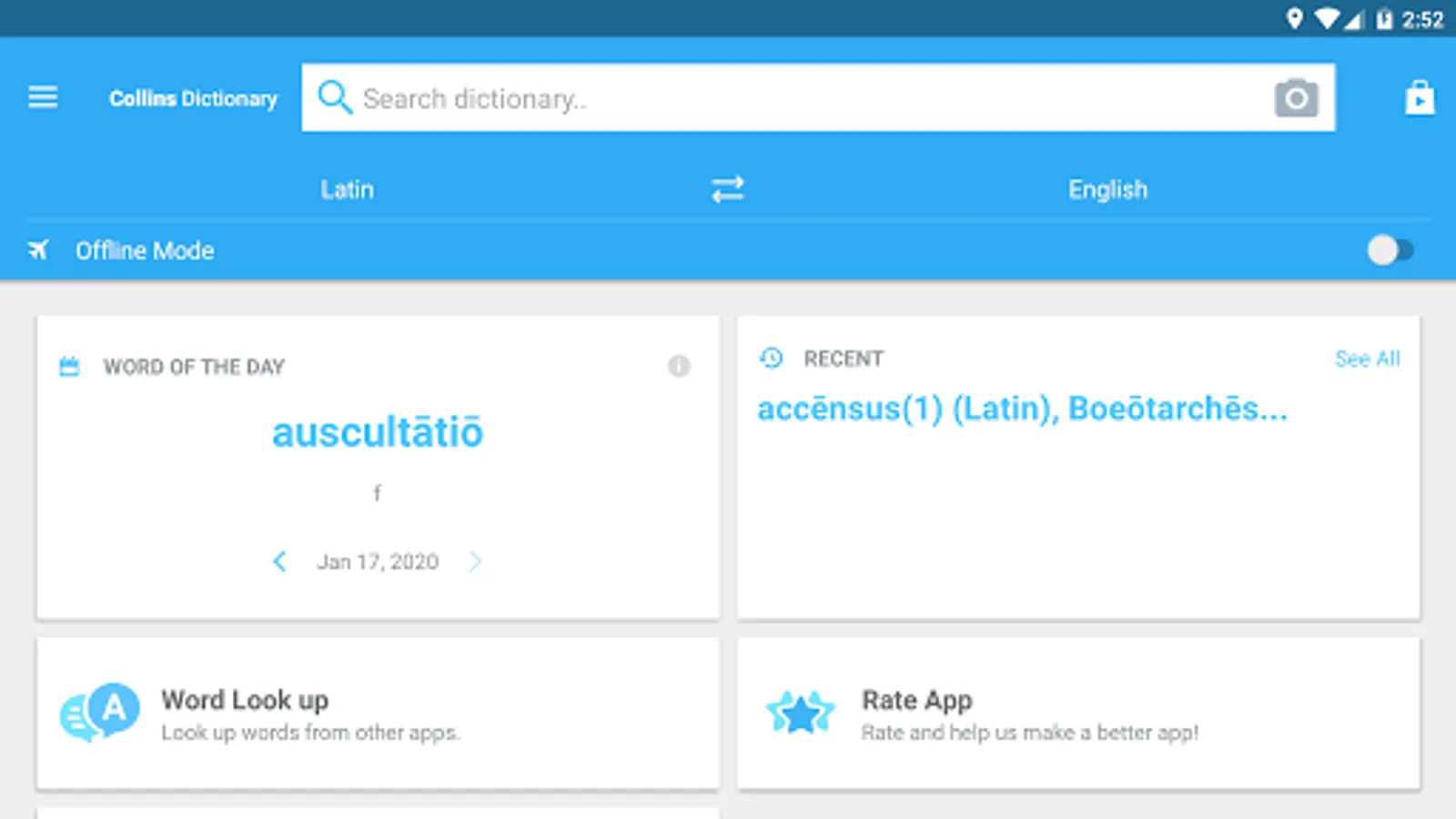
Task: Swap Latin and English languages
Action: click(727, 189)
